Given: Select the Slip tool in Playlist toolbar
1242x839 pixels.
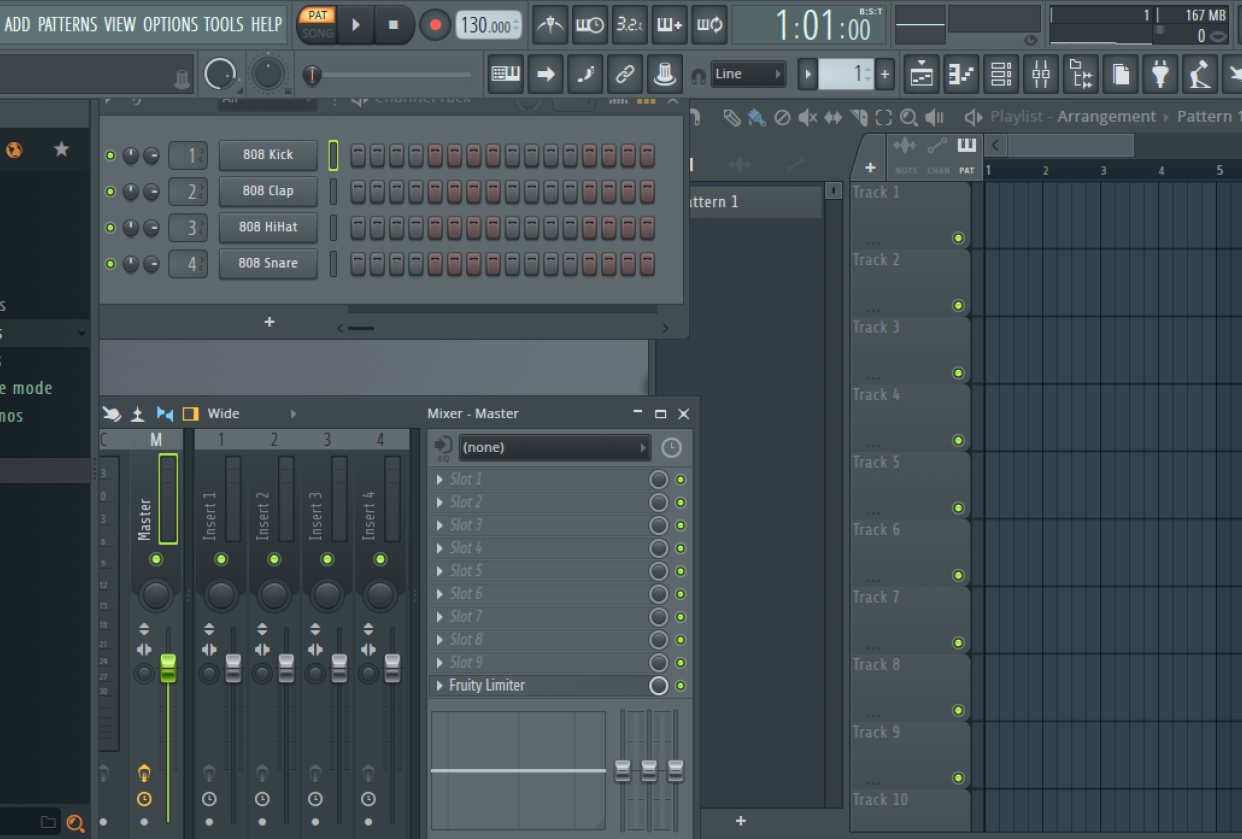Looking at the screenshot, I should pos(832,117).
